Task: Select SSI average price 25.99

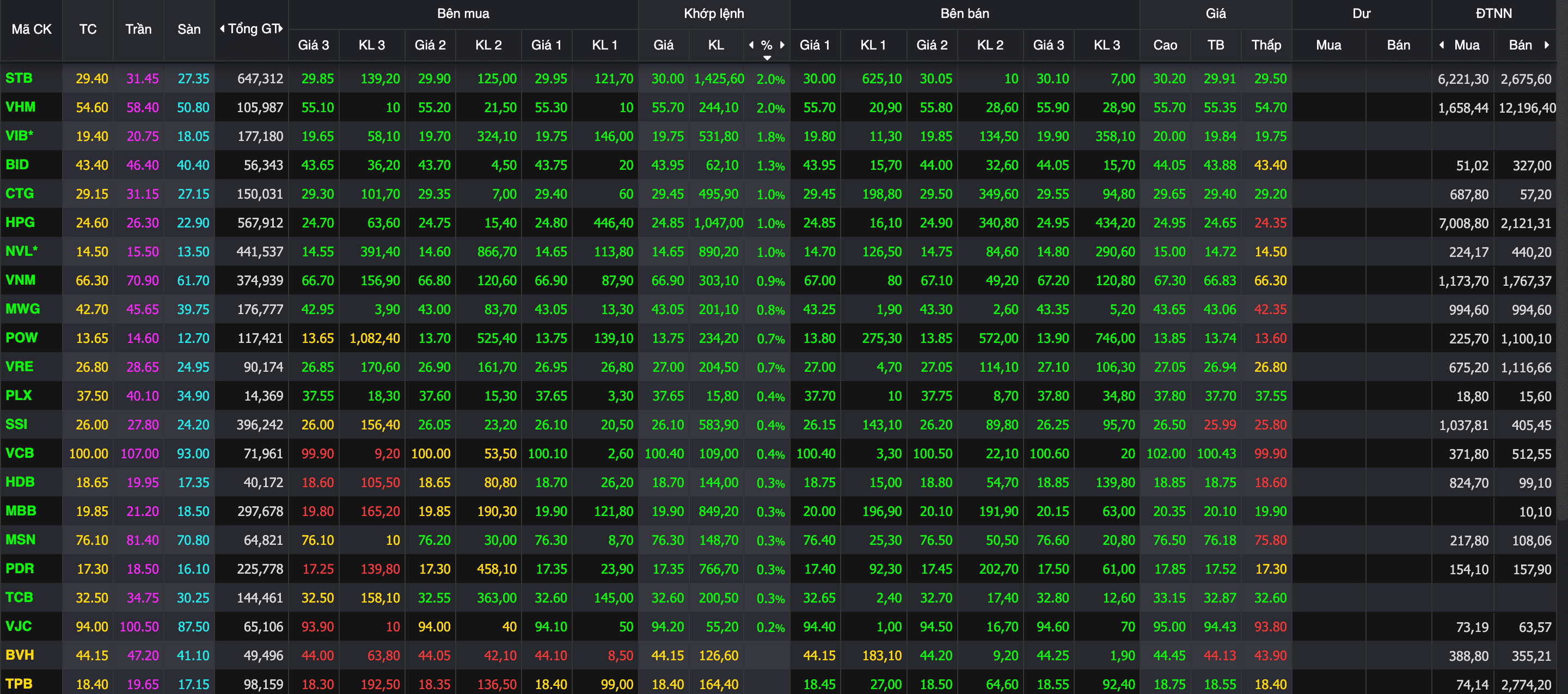Action: click(x=1220, y=425)
